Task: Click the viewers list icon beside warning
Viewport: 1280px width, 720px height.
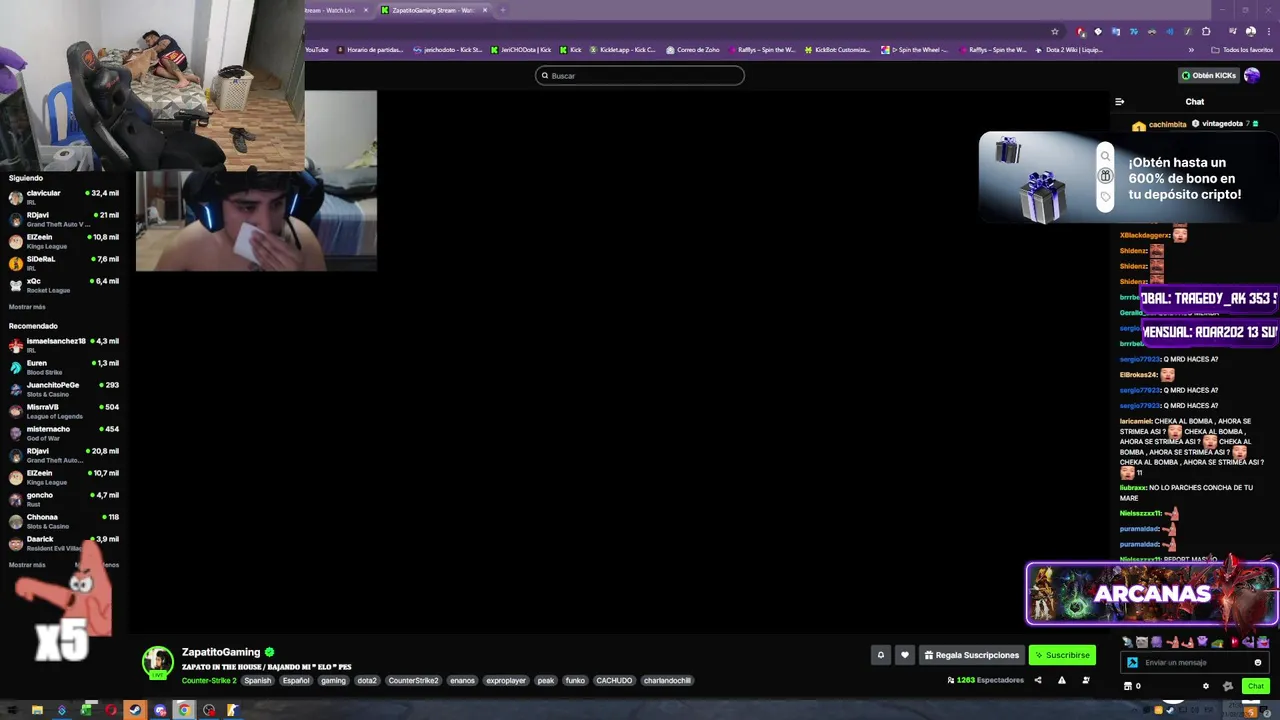Action: click(x=1086, y=680)
